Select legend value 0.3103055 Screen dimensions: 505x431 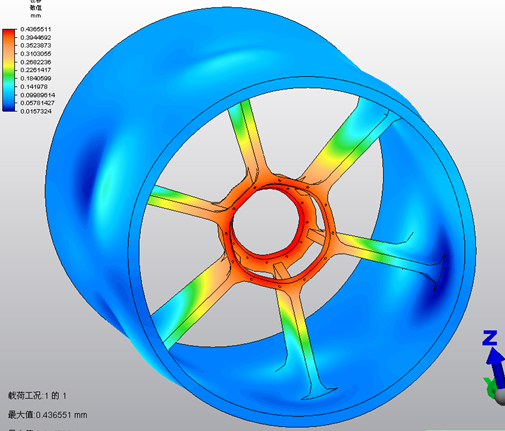tap(36, 54)
